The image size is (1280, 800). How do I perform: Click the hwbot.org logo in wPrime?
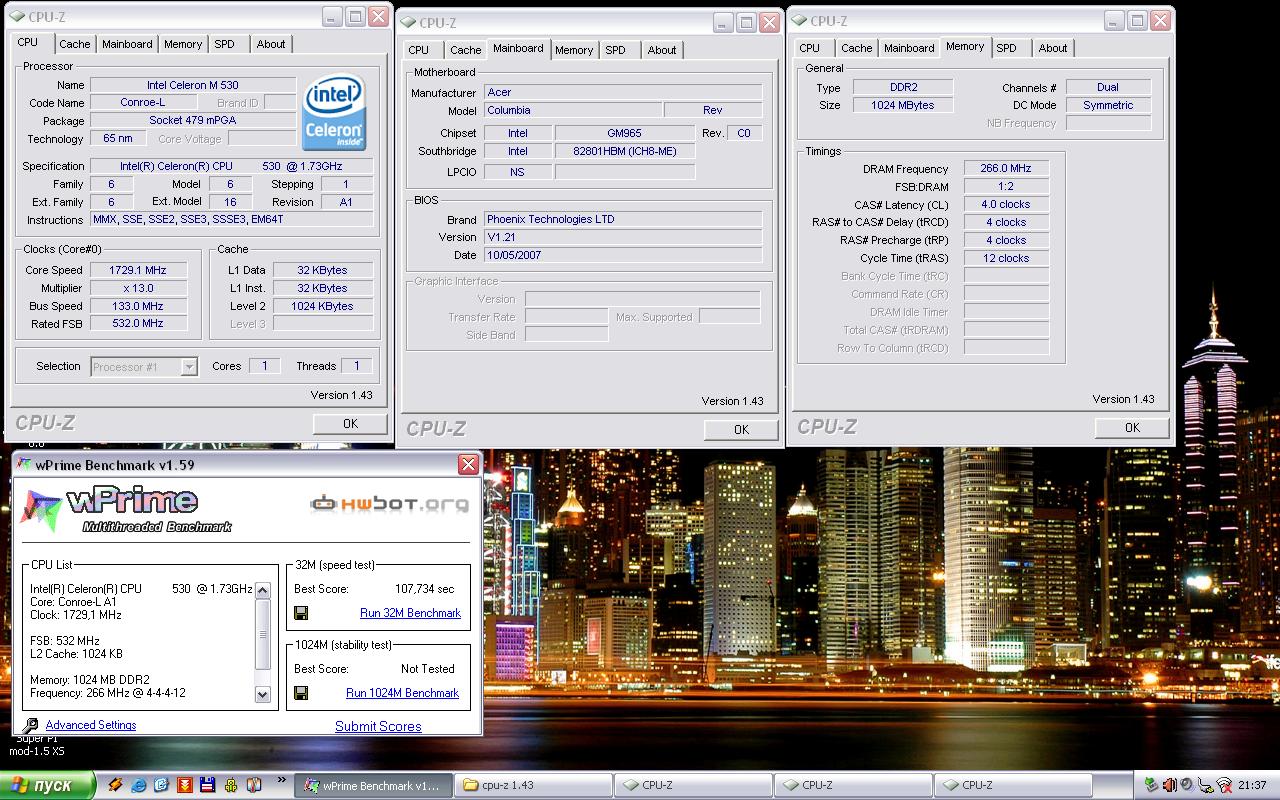tap(390, 504)
